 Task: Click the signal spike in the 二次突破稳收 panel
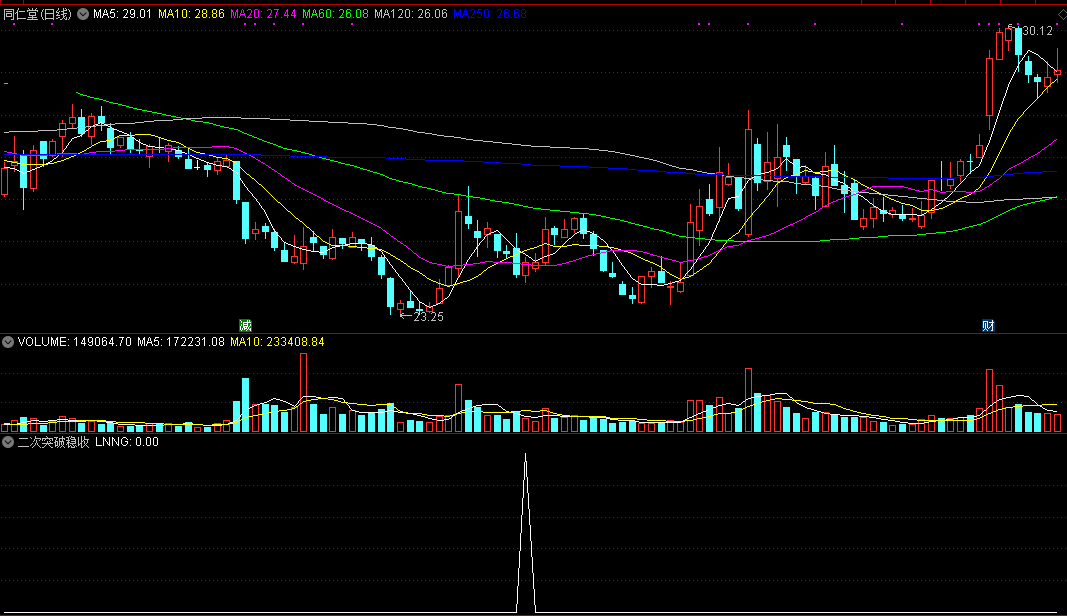point(525,533)
